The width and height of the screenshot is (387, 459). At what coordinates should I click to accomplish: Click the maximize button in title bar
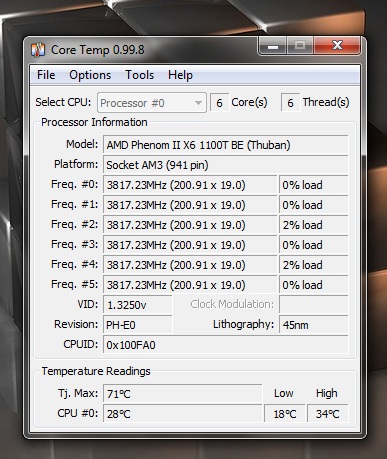(x=300, y=45)
